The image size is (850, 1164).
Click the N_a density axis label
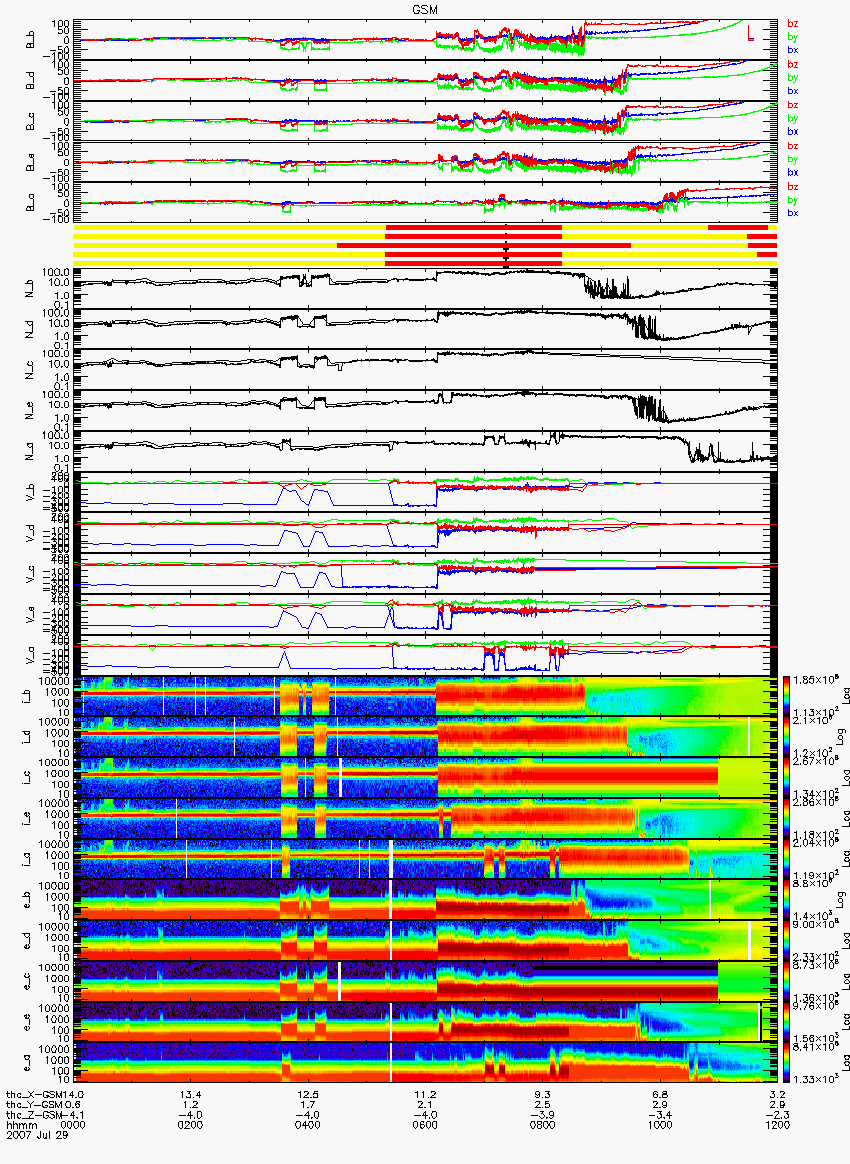tap(30, 451)
